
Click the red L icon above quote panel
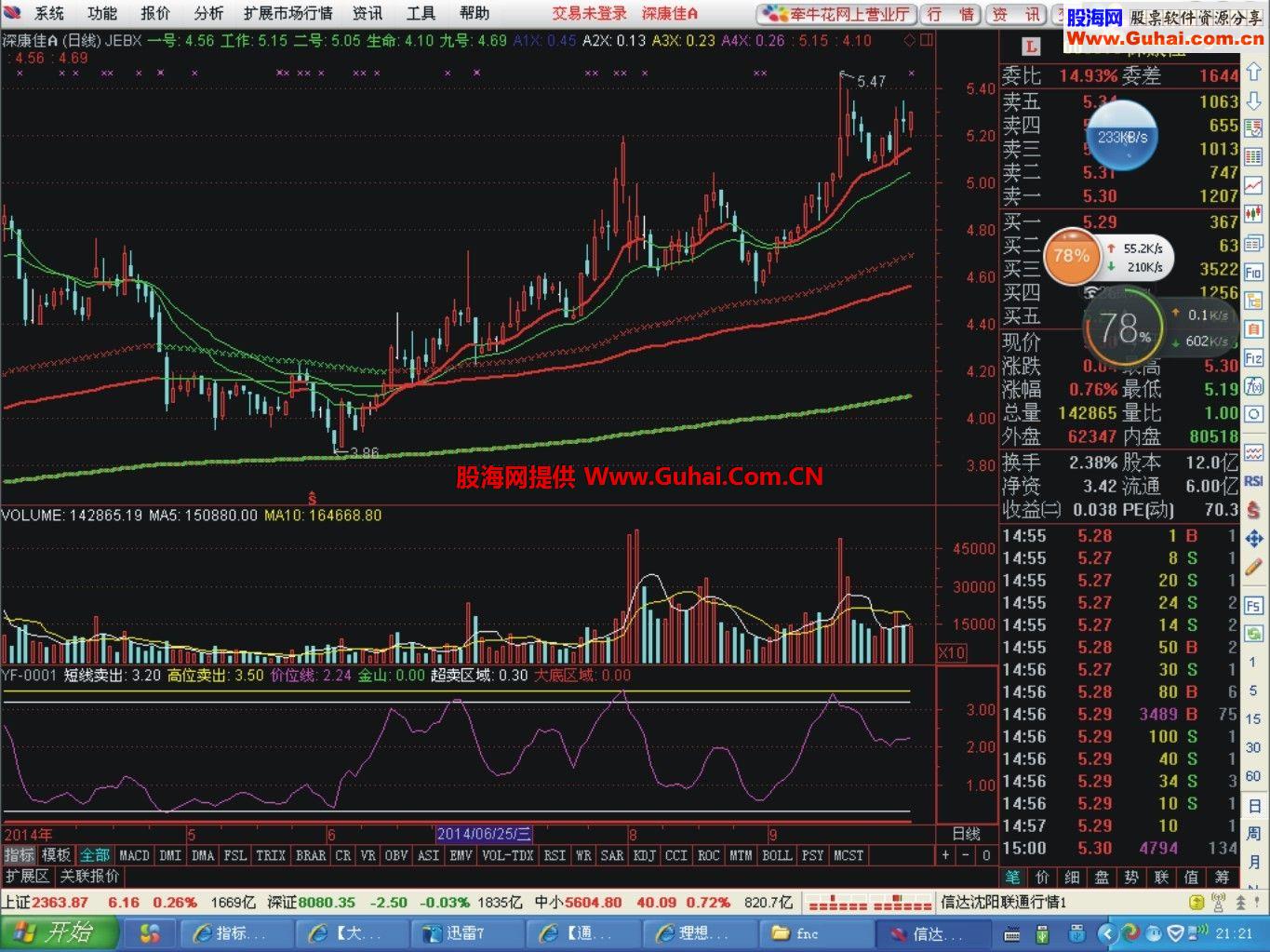[1030, 46]
